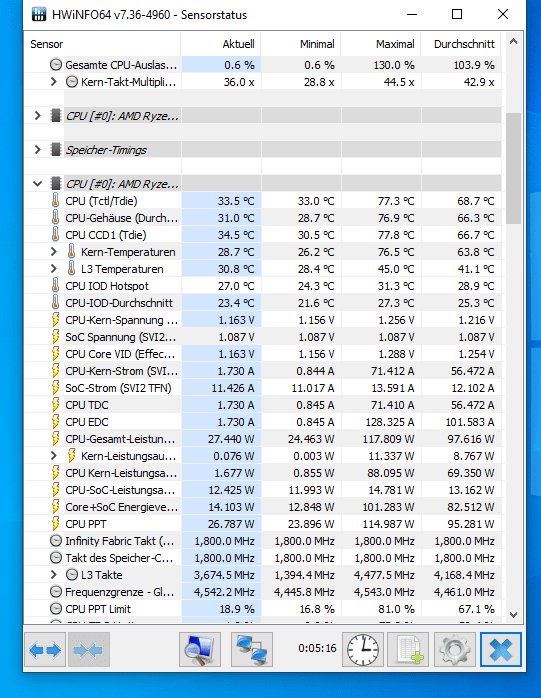The height and width of the screenshot is (698, 541).
Task: Click the Aktuell column header
Action: (221, 44)
